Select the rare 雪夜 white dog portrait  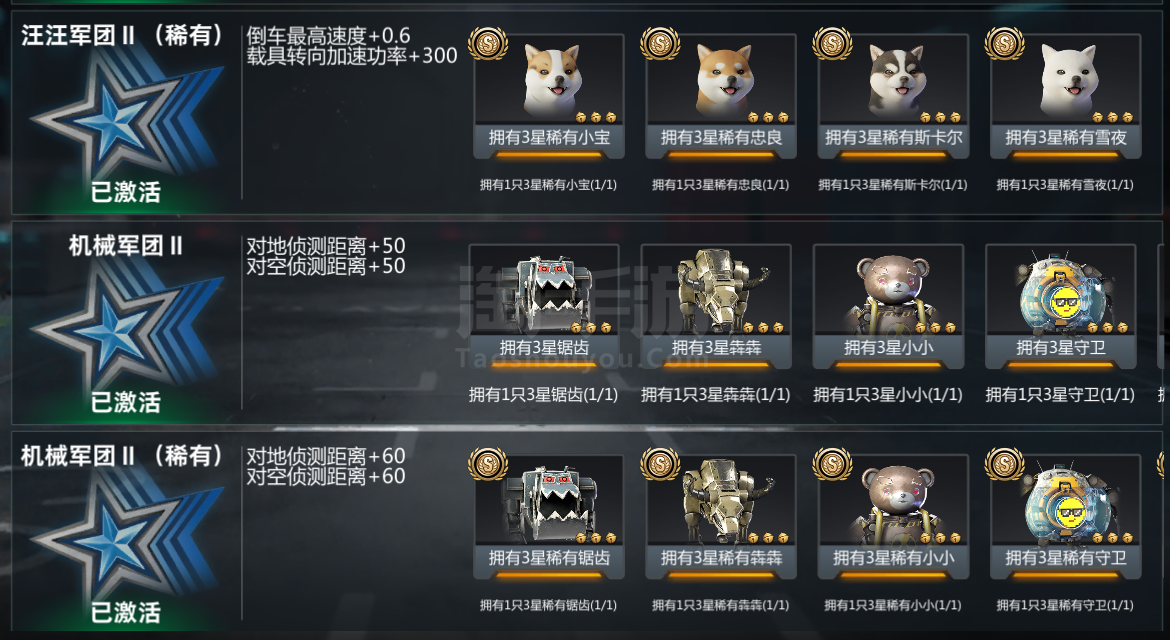tap(1066, 79)
